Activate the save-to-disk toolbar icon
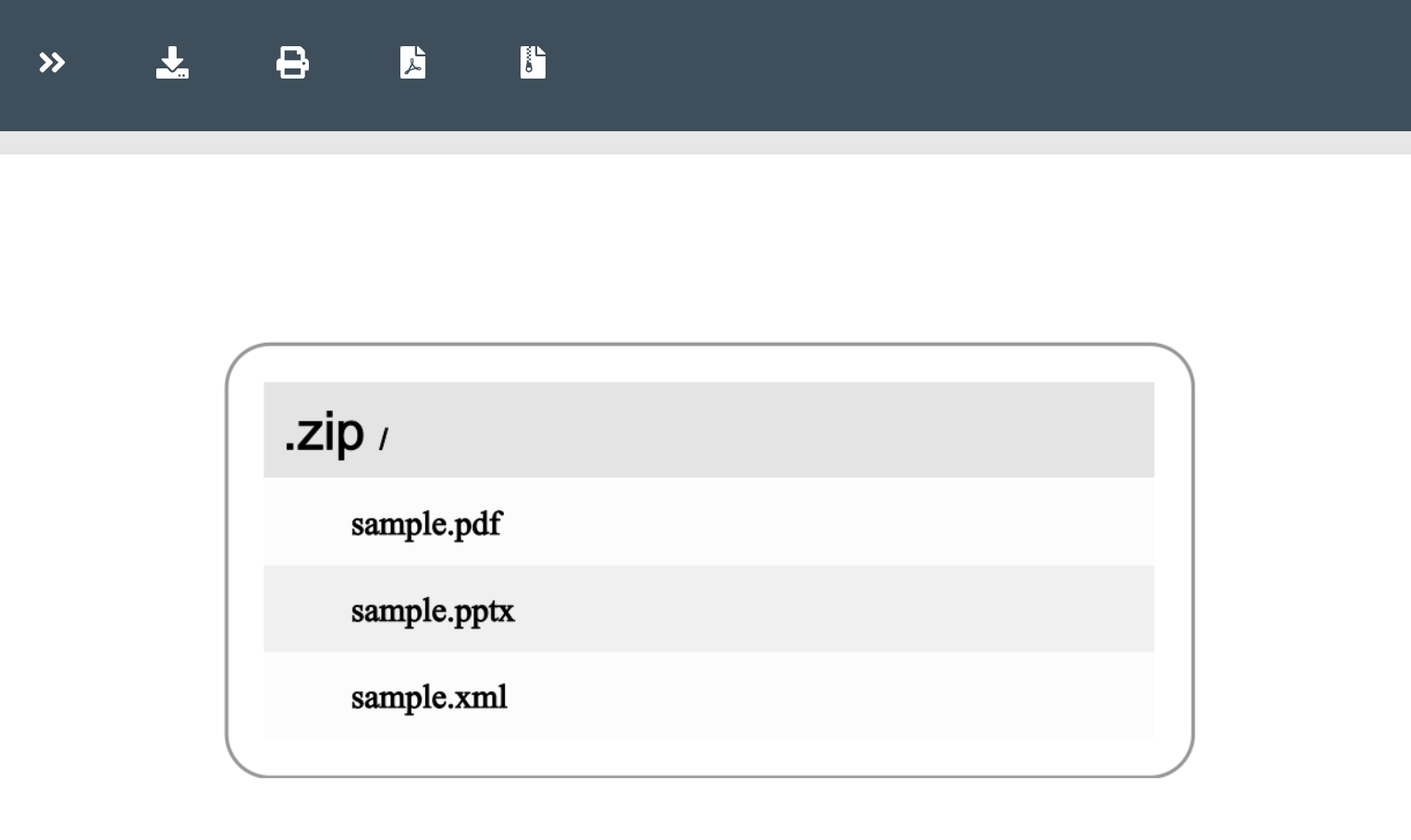This screenshot has height=840, width=1411. 172,63
